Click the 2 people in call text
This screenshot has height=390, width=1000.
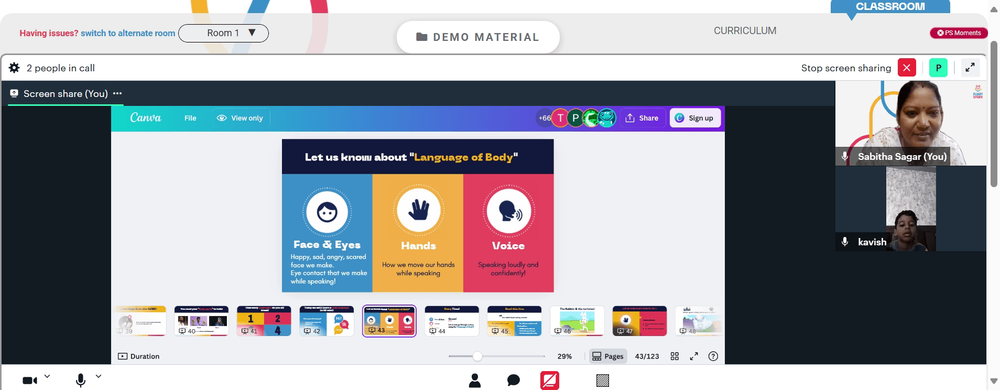[61, 68]
